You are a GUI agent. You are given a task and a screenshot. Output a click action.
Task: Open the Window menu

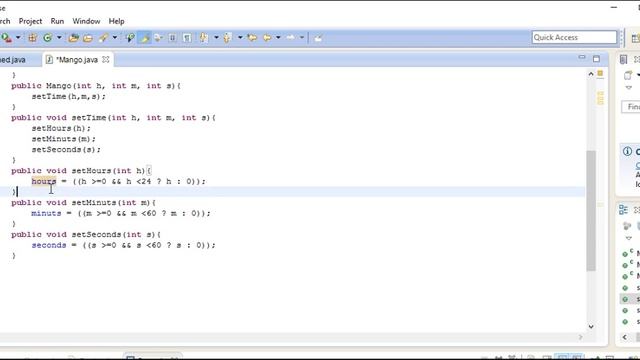(86, 21)
